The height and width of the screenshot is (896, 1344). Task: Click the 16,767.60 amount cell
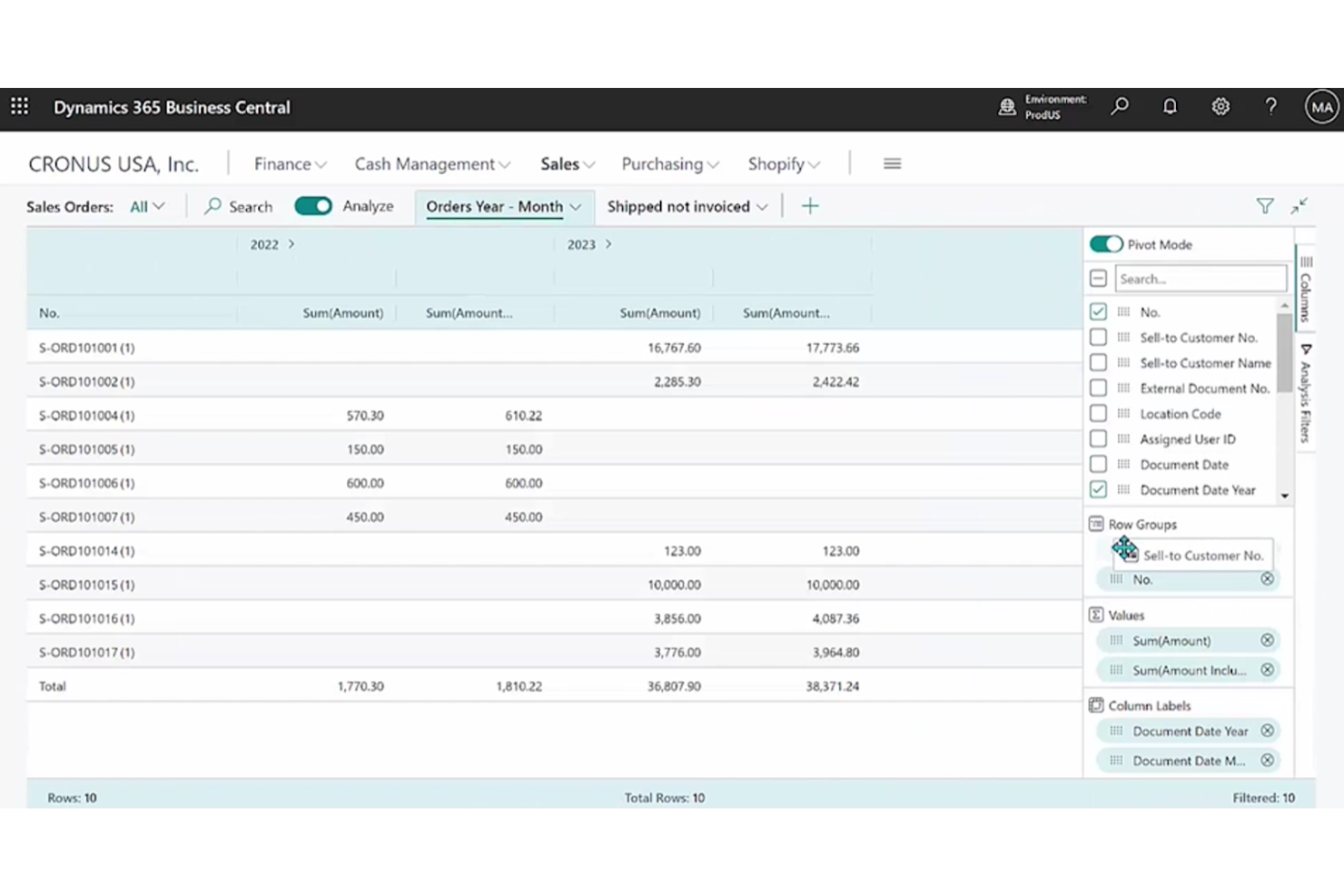tap(674, 347)
